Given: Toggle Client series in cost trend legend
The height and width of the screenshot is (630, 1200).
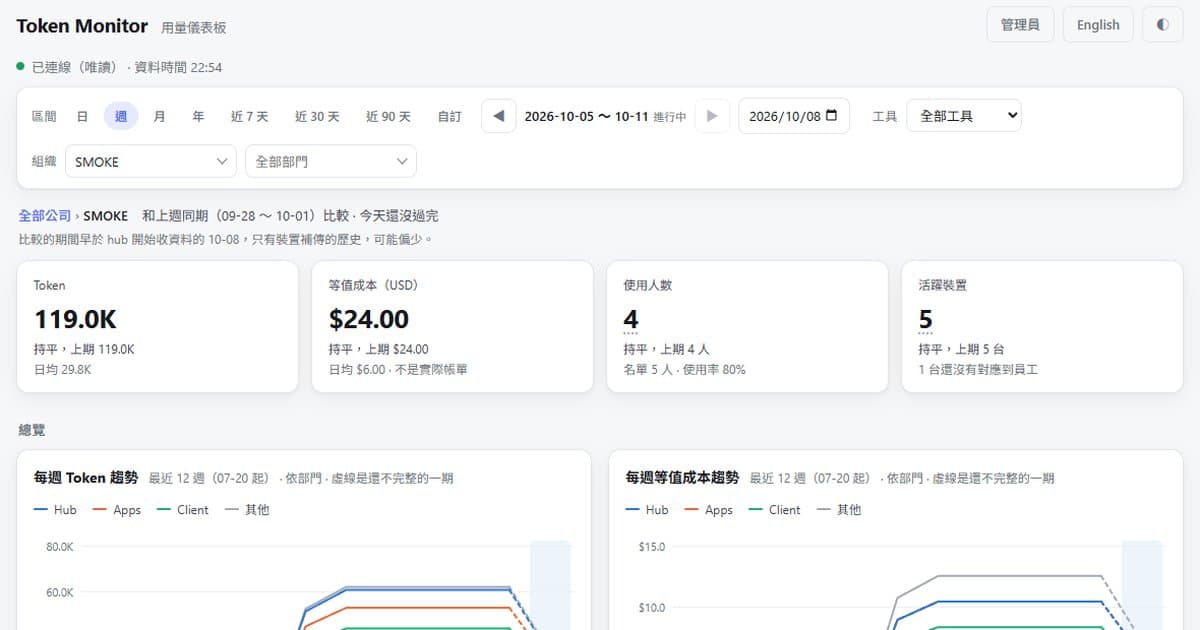Looking at the screenshot, I should (775, 510).
